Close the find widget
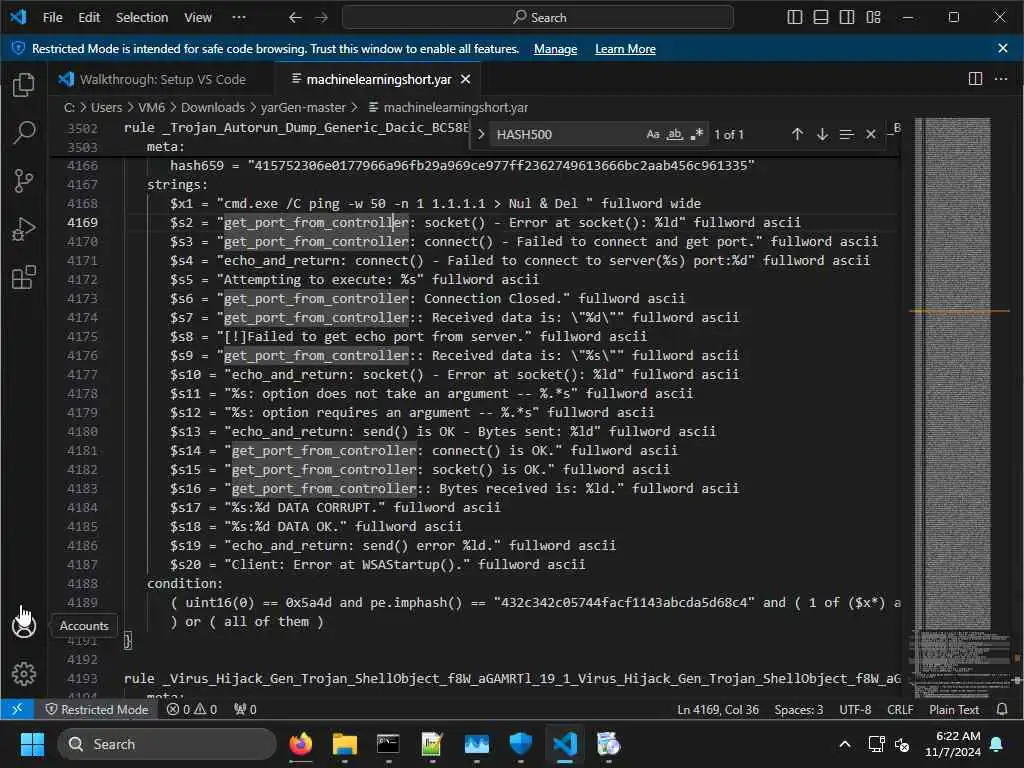Image resolution: width=1024 pixels, height=768 pixels. pos(871,135)
